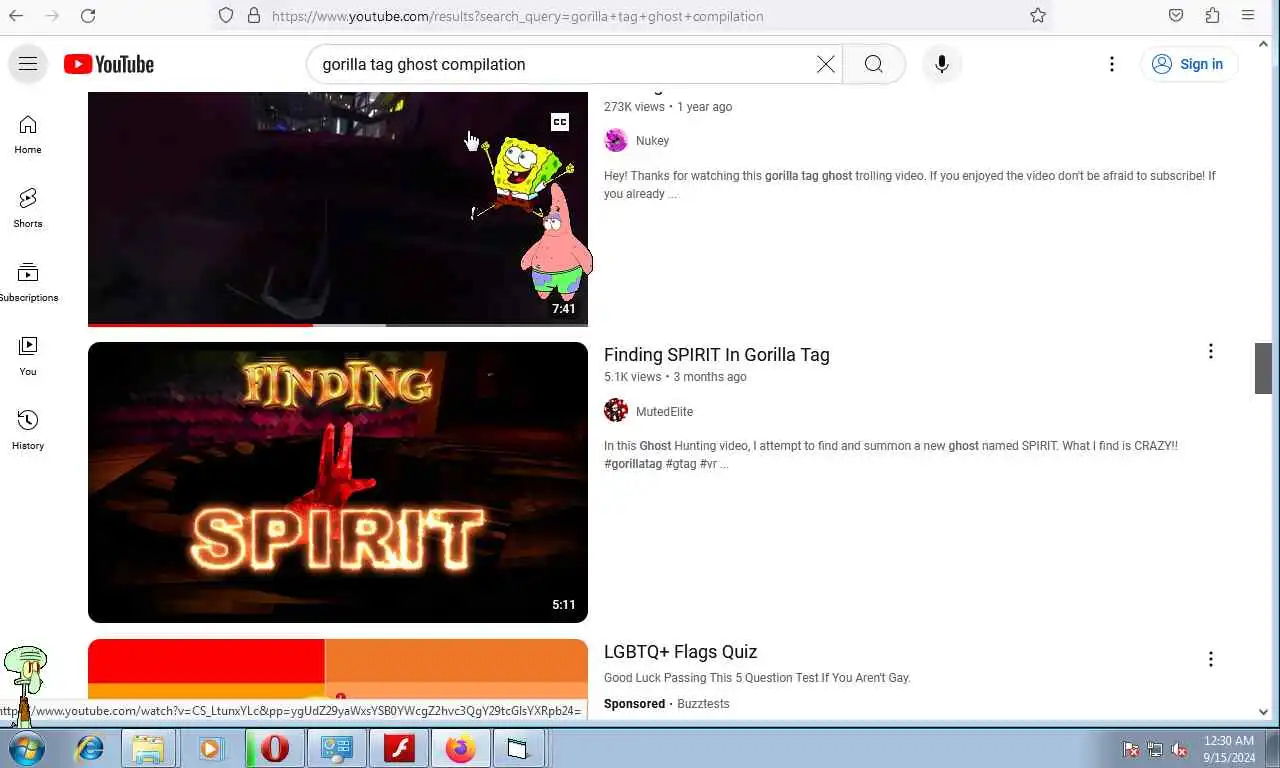Open the Pocket save icon
The height and width of the screenshot is (768, 1280).
[x=1176, y=16]
